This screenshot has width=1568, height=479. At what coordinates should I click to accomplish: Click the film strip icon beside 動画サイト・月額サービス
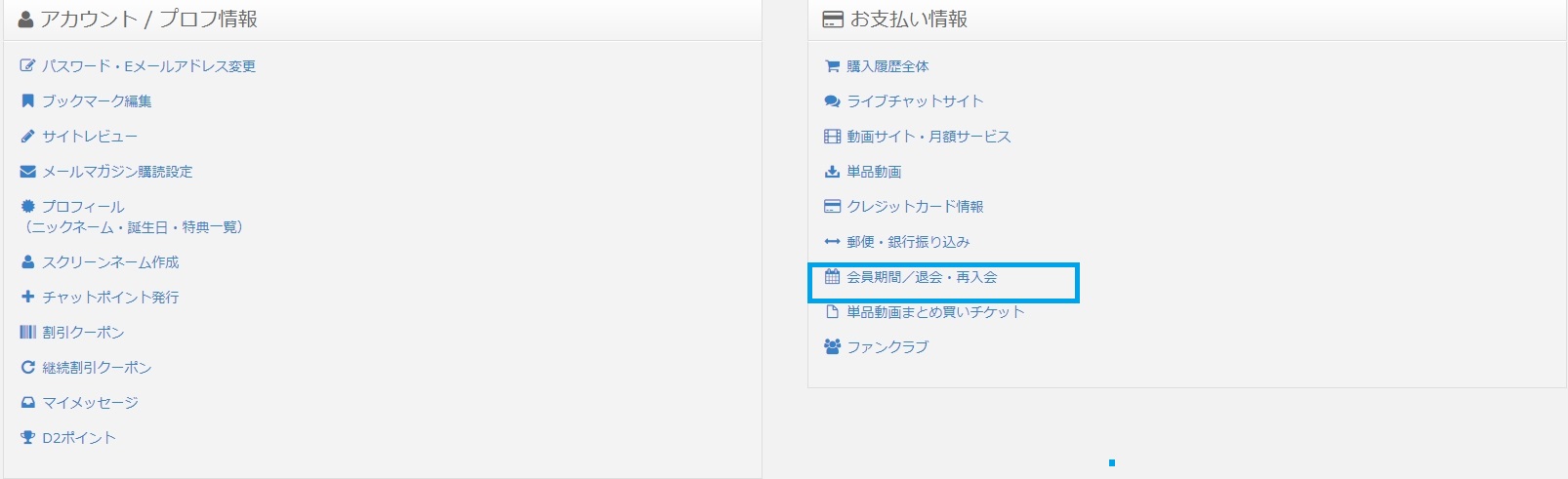[832, 137]
